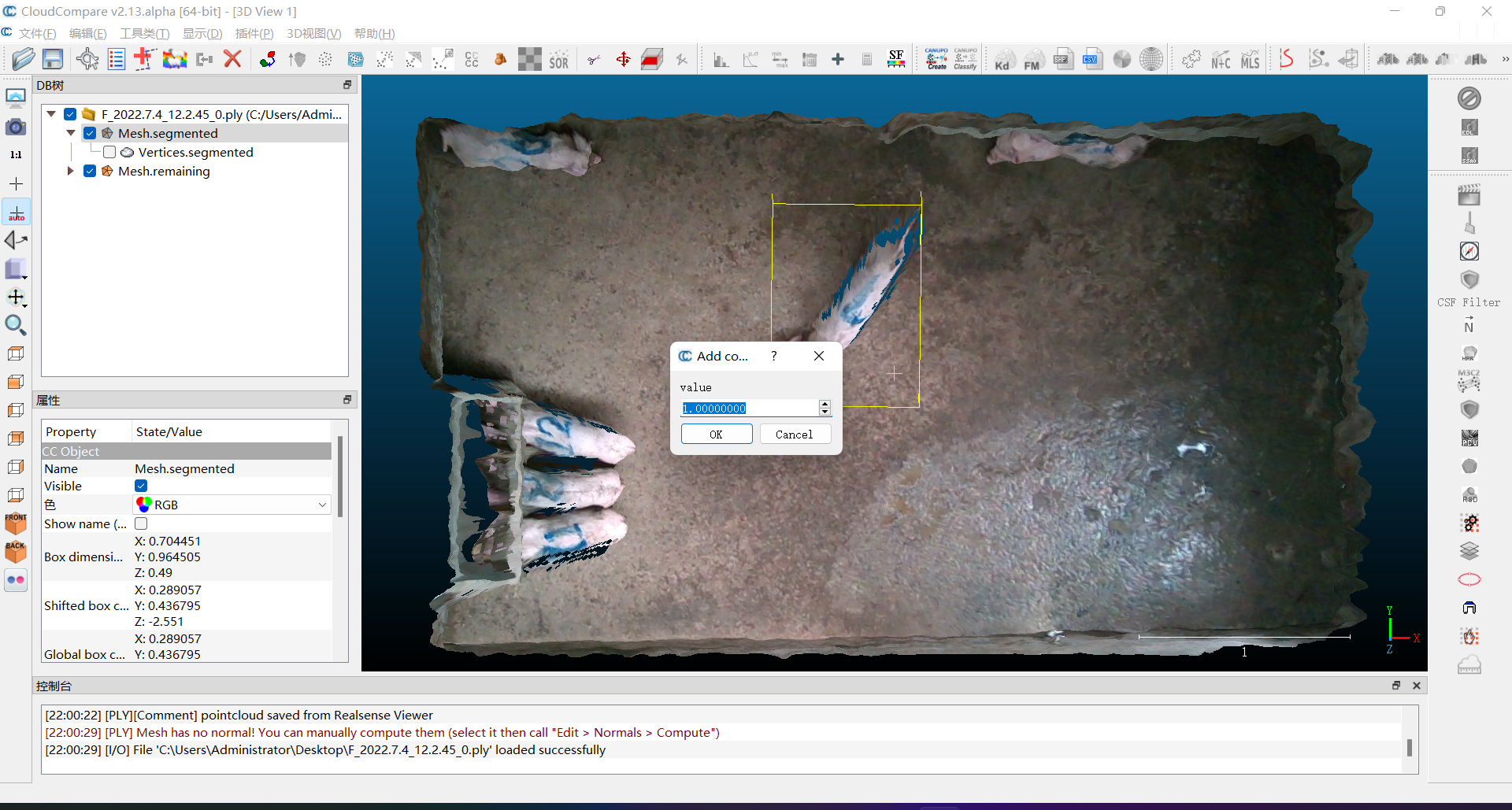Select the Vertices.segmented tree item

(x=195, y=152)
